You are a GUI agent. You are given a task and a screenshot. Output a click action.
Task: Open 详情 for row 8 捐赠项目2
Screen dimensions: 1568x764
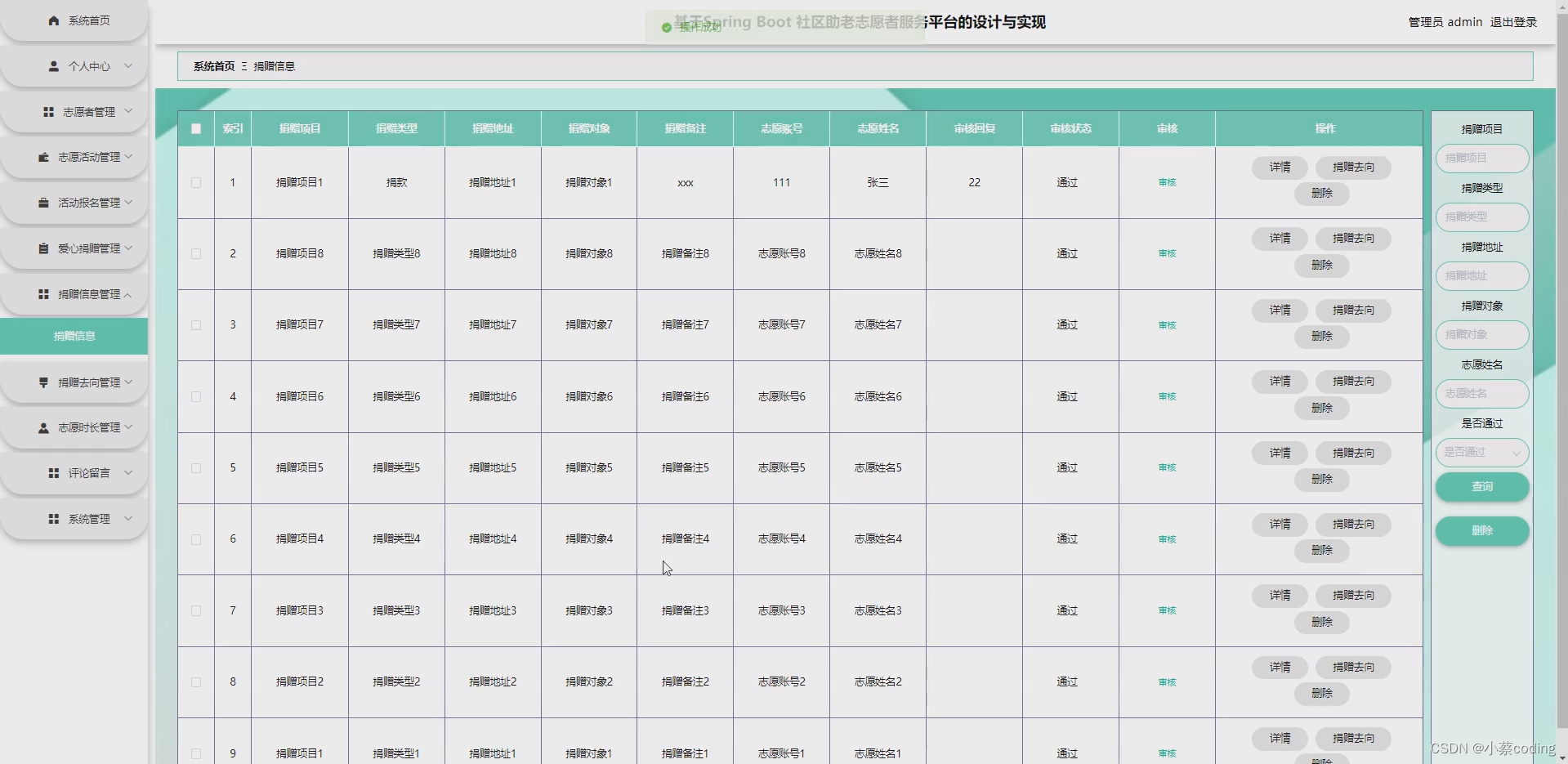coord(1280,668)
